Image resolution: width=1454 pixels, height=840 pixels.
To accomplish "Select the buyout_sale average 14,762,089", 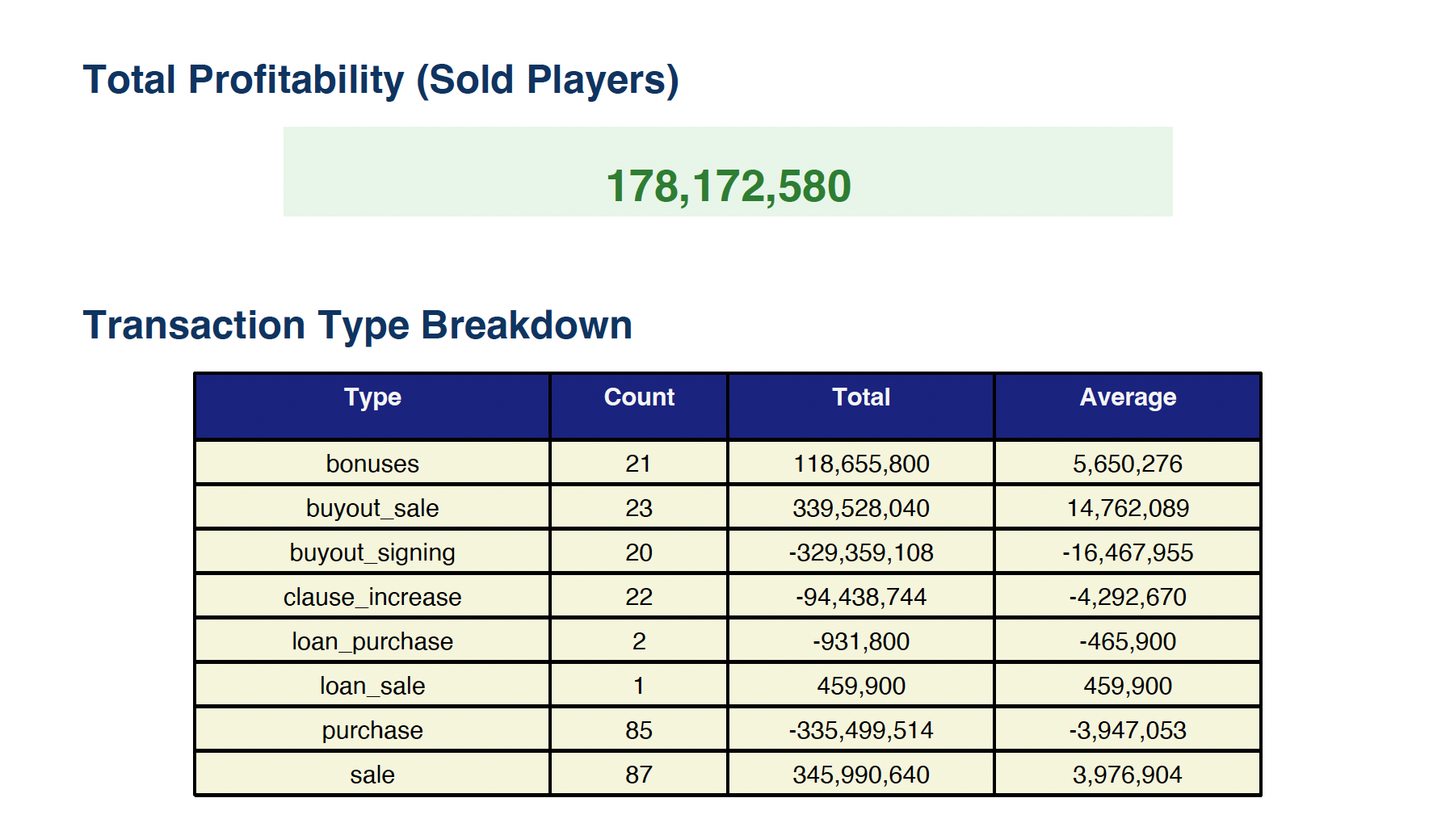I will [x=1127, y=508].
